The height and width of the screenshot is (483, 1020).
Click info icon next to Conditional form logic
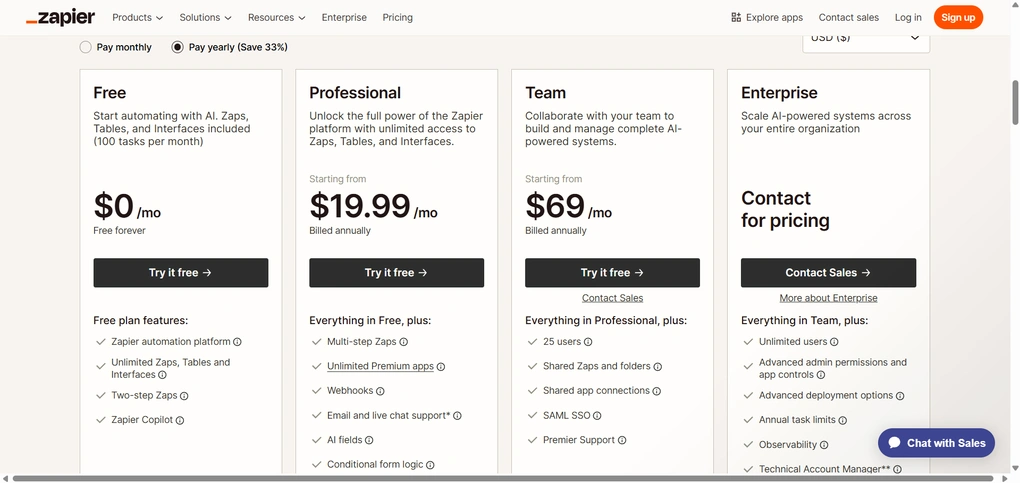click(x=430, y=465)
